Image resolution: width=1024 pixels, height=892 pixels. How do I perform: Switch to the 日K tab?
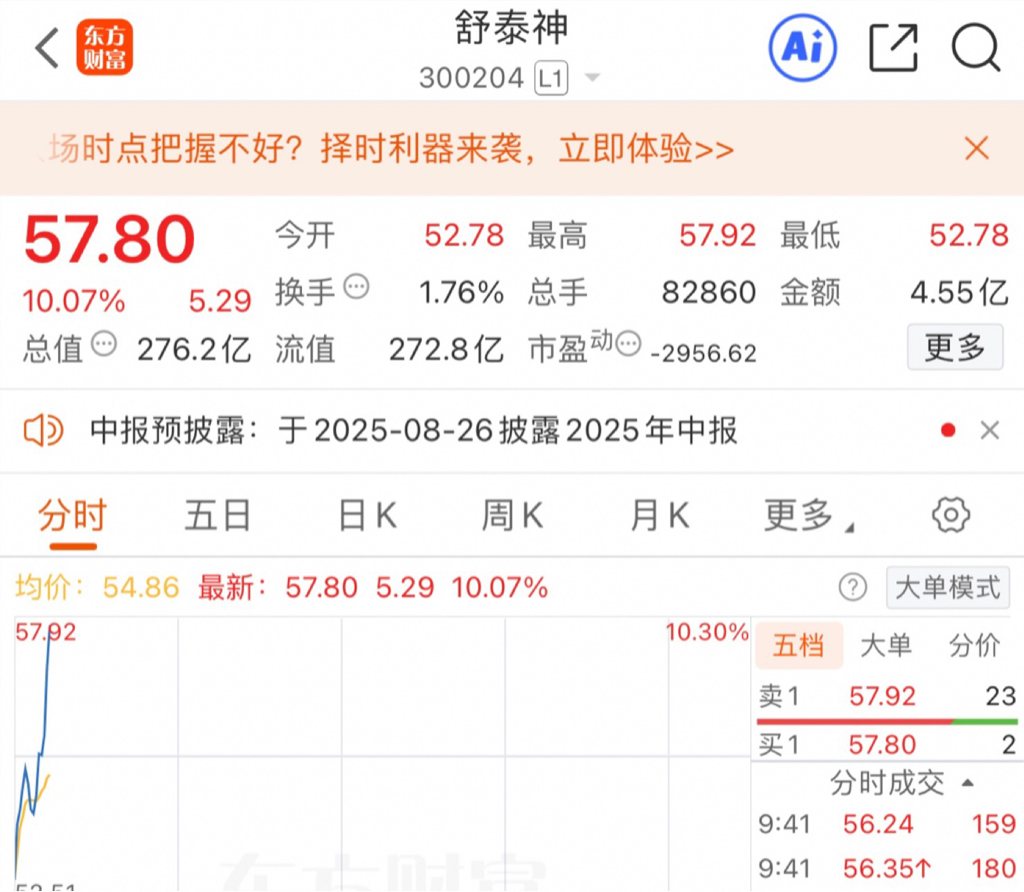tap(368, 516)
